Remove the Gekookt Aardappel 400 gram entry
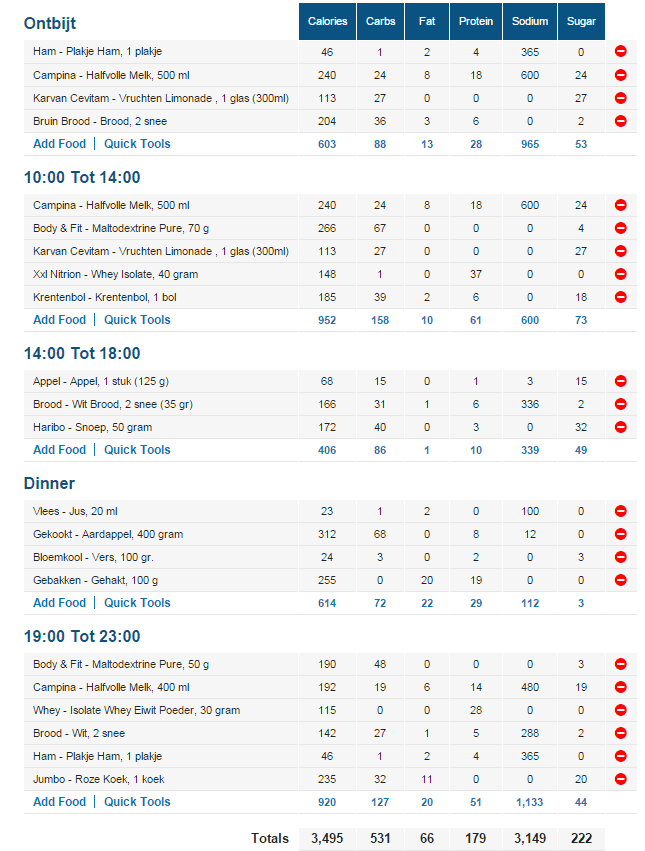The image size is (645, 851). [x=620, y=534]
